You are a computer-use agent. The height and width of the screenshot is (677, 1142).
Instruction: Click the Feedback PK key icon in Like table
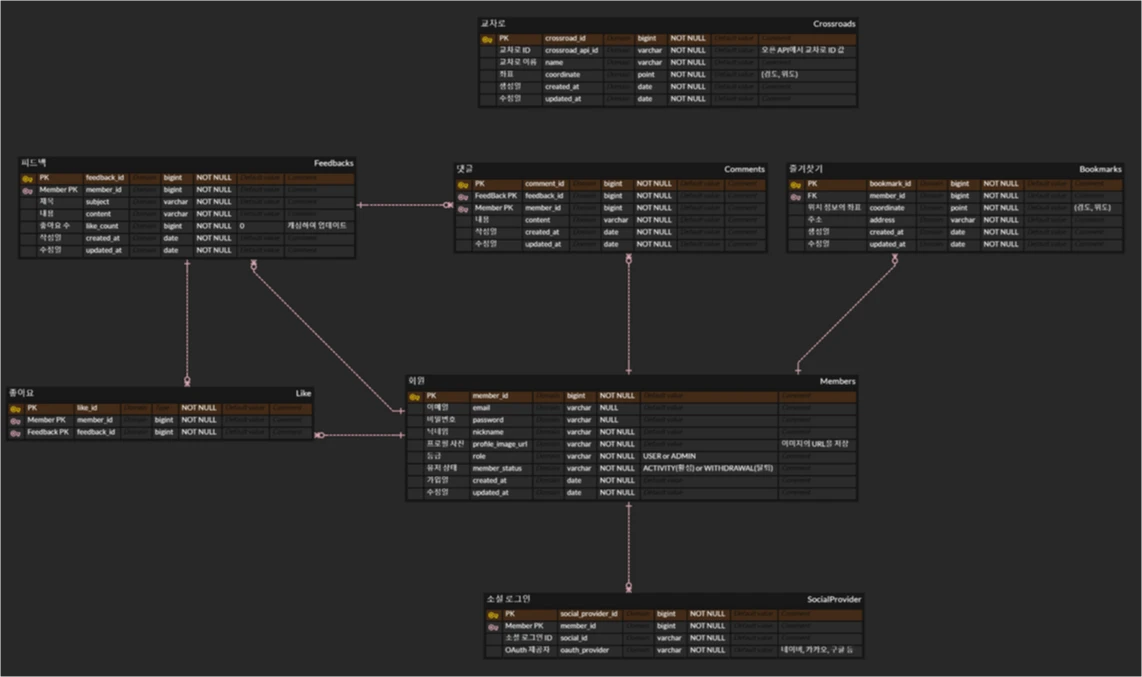(15, 433)
